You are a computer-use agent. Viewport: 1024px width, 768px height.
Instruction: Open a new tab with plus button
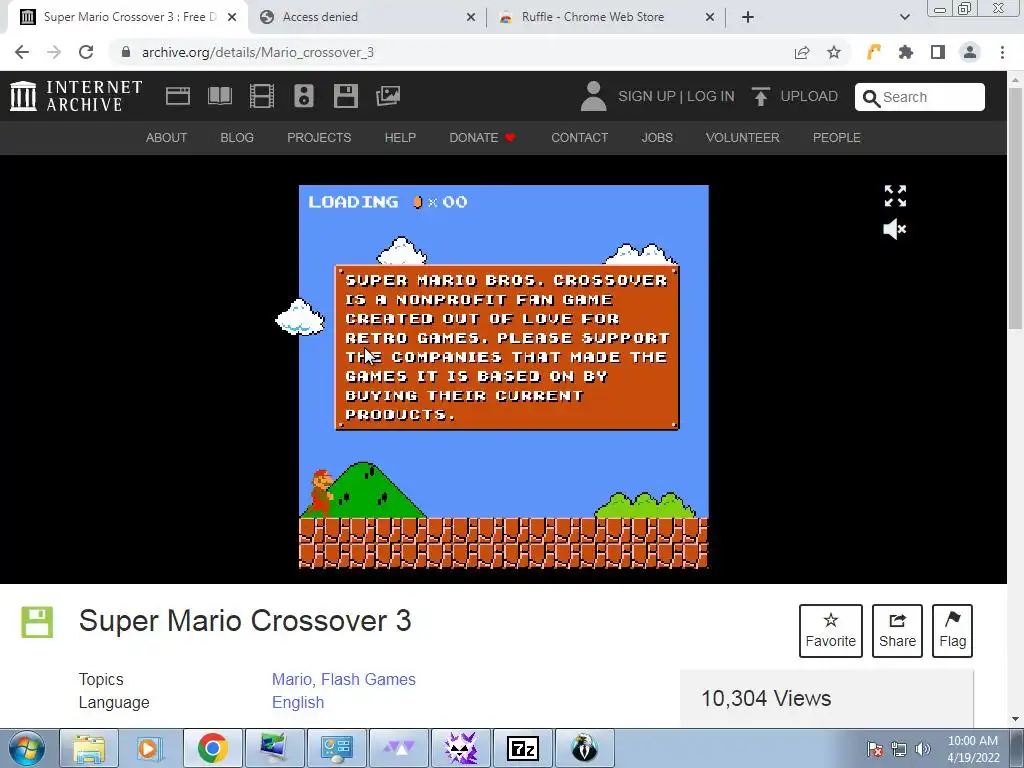pos(748,17)
